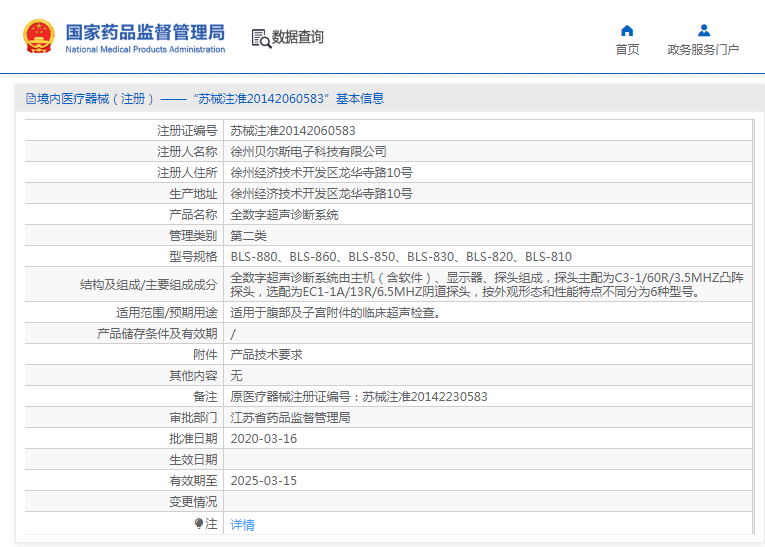Click 江苏省药品监督管理局 approval department value
Screen dimensions: 765x547
[290, 418]
